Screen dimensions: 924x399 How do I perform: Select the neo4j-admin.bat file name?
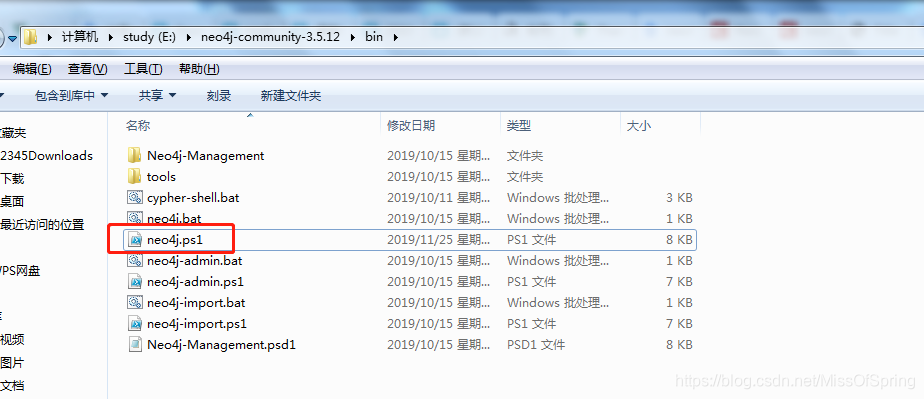[194, 260]
